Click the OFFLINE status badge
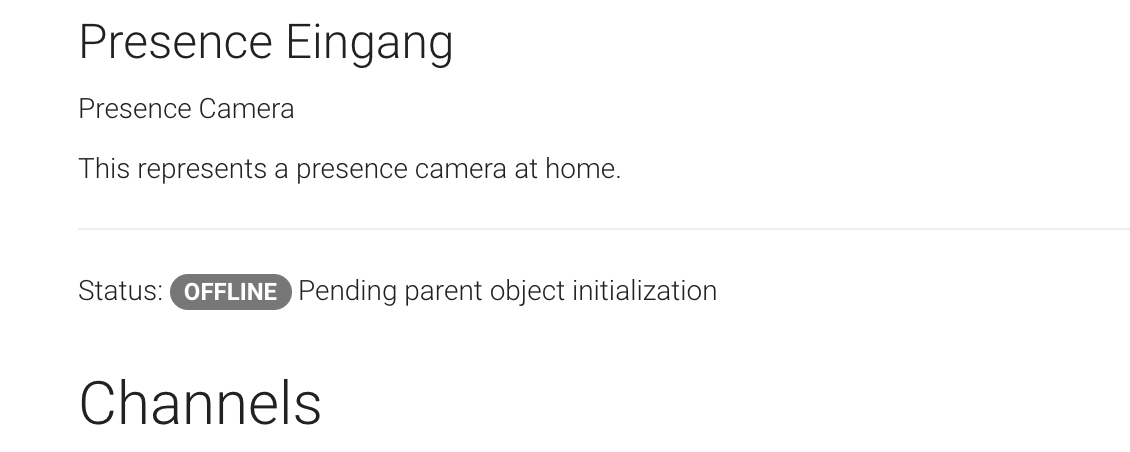This screenshot has width=1130, height=452. pos(230,291)
